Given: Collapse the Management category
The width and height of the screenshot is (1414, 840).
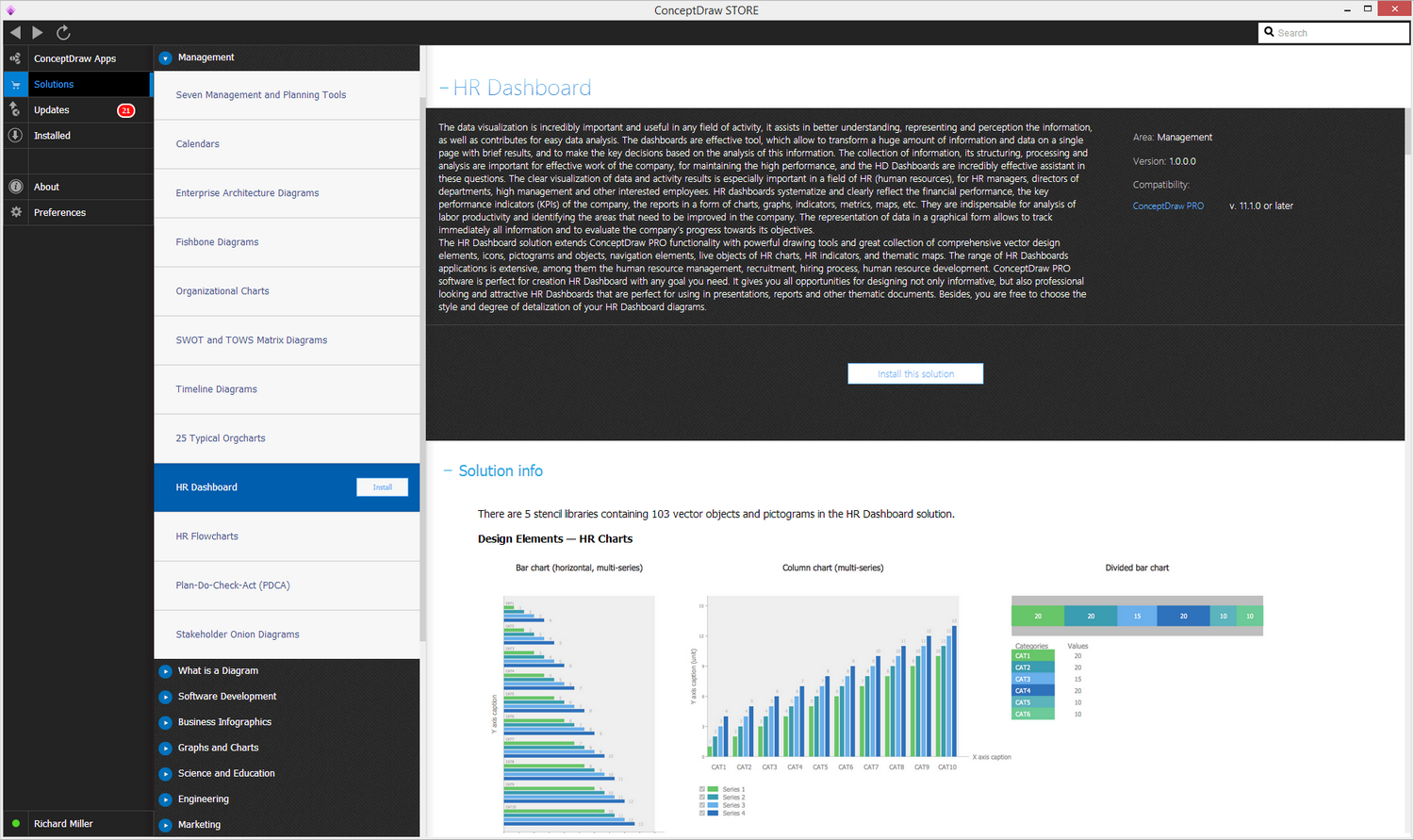Looking at the screenshot, I should tap(165, 58).
